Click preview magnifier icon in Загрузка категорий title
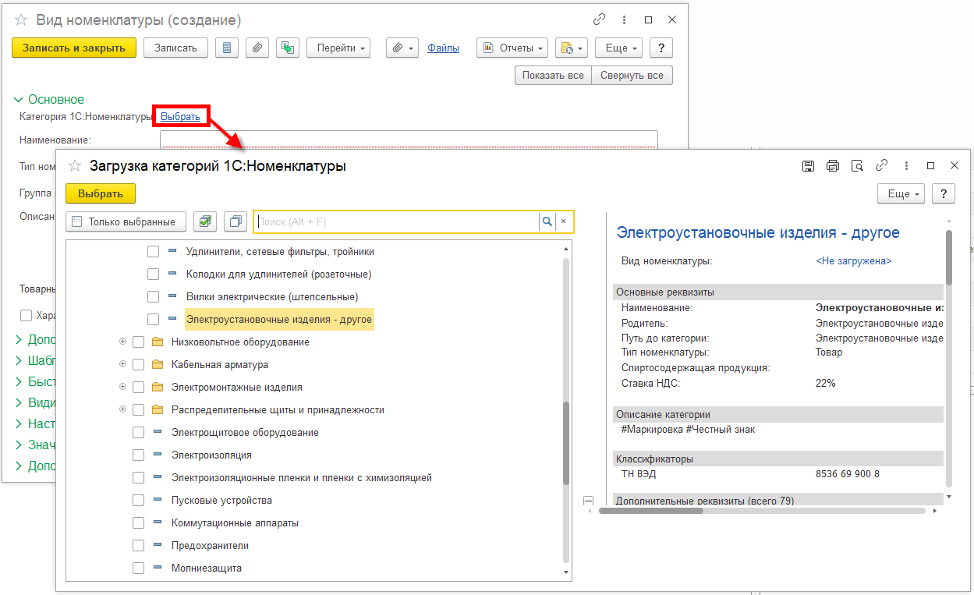Screen dimensions: 974x595 [857, 166]
